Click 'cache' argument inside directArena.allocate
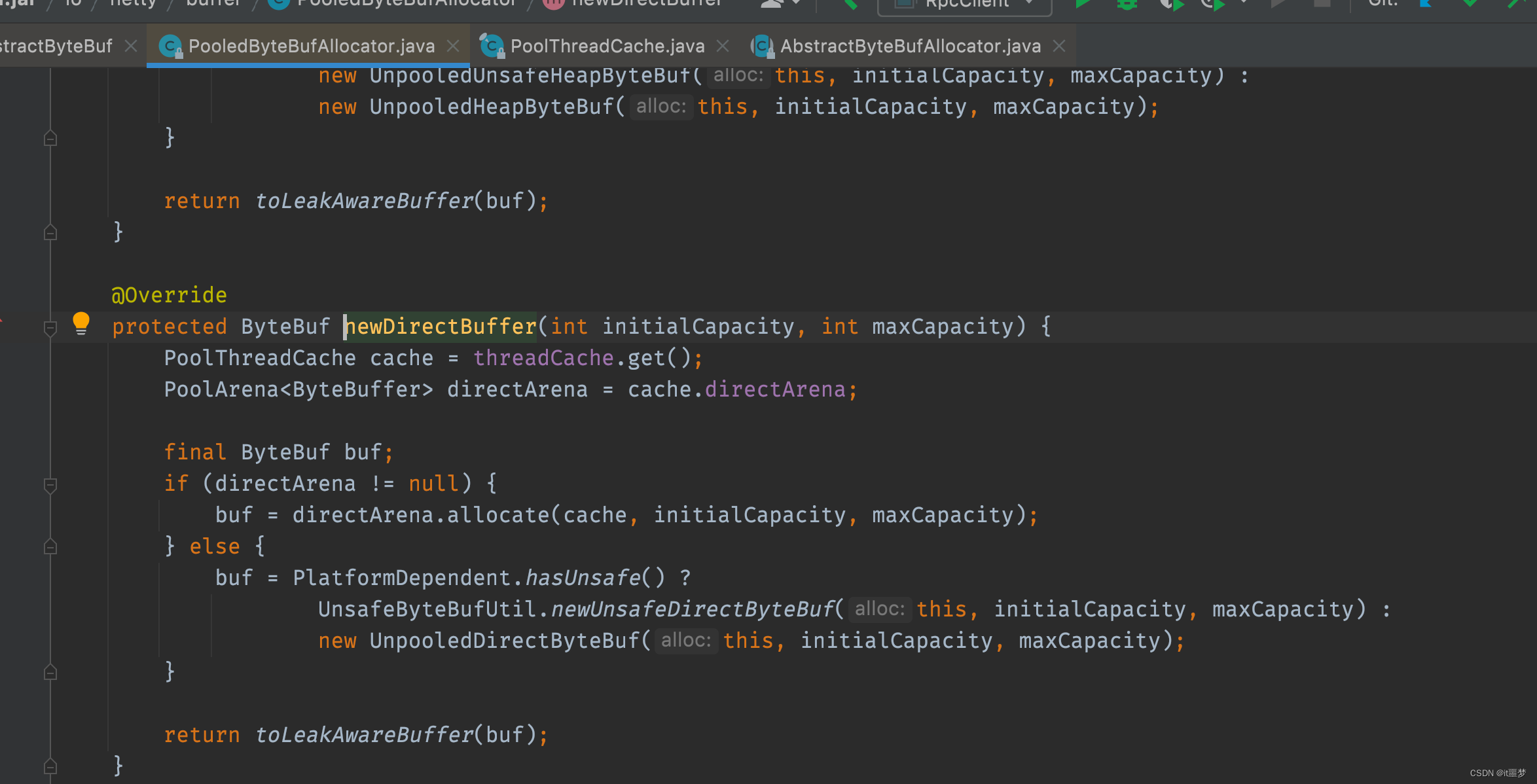 (x=595, y=515)
